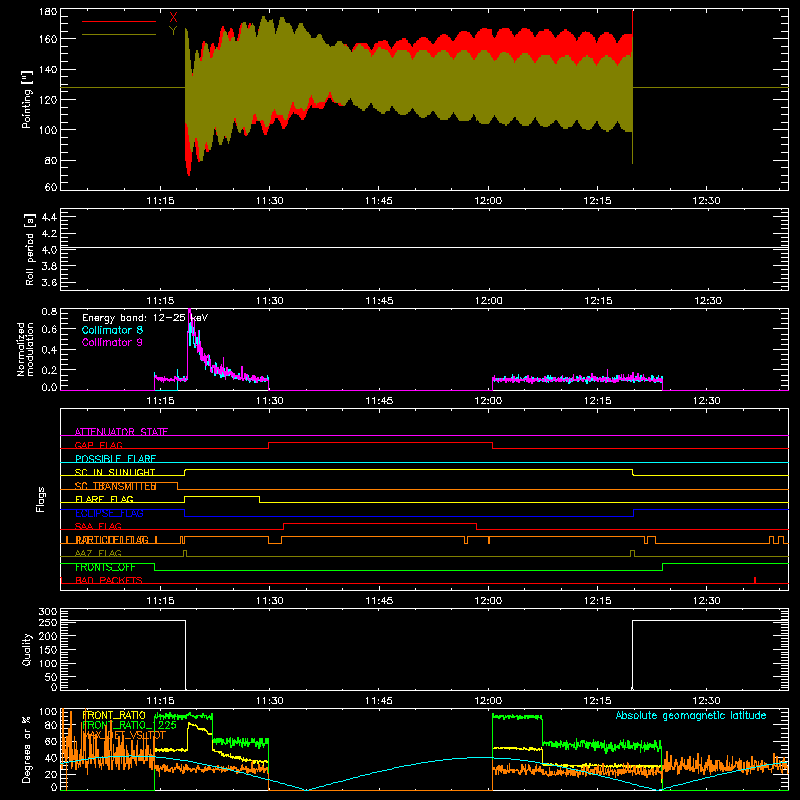Select the magenta Collimator 9 legend entry
The image size is (800, 800).
(112, 342)
